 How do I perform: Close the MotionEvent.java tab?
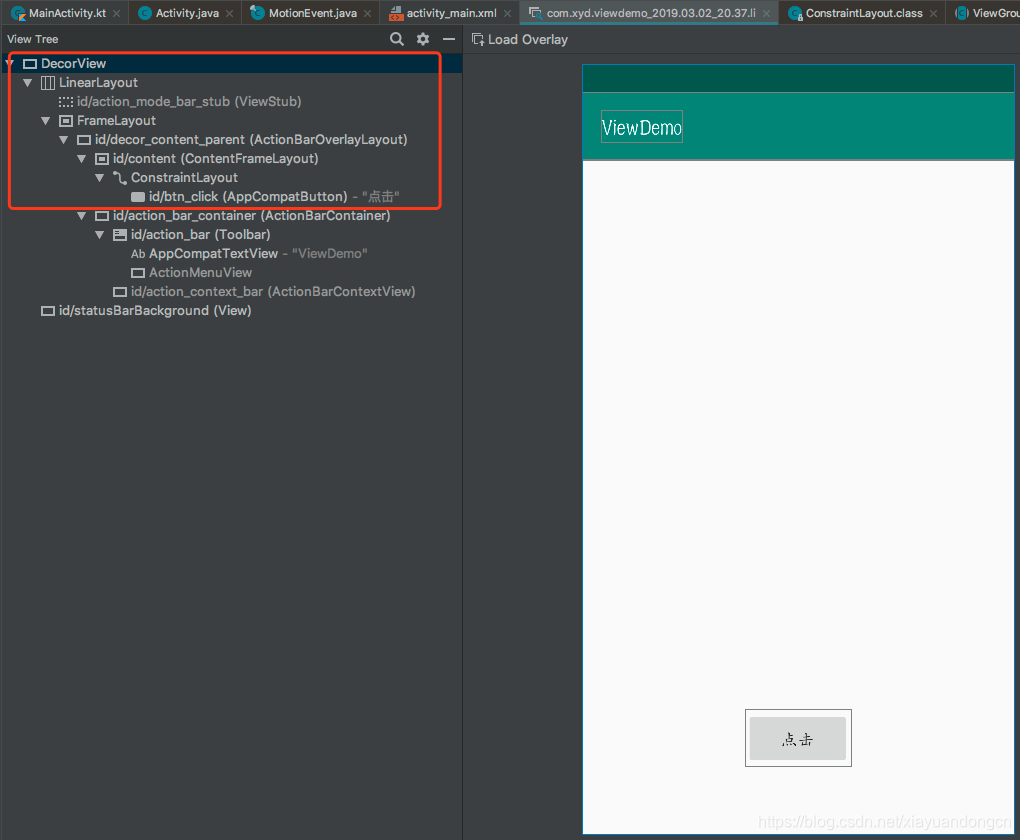[368, 13]
